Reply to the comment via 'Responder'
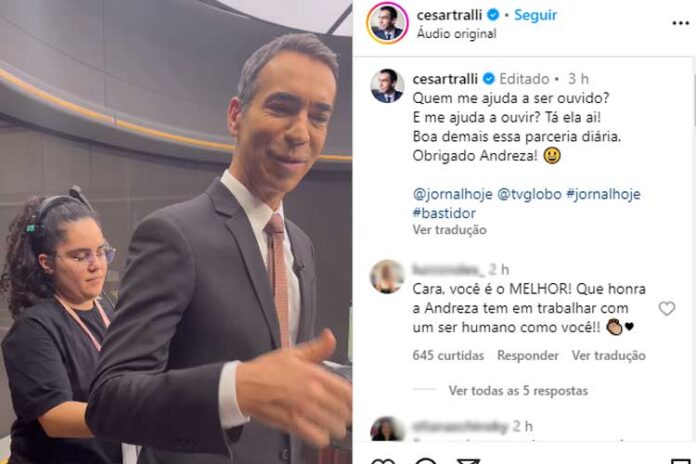696x464 pixels. coord(528,356)
